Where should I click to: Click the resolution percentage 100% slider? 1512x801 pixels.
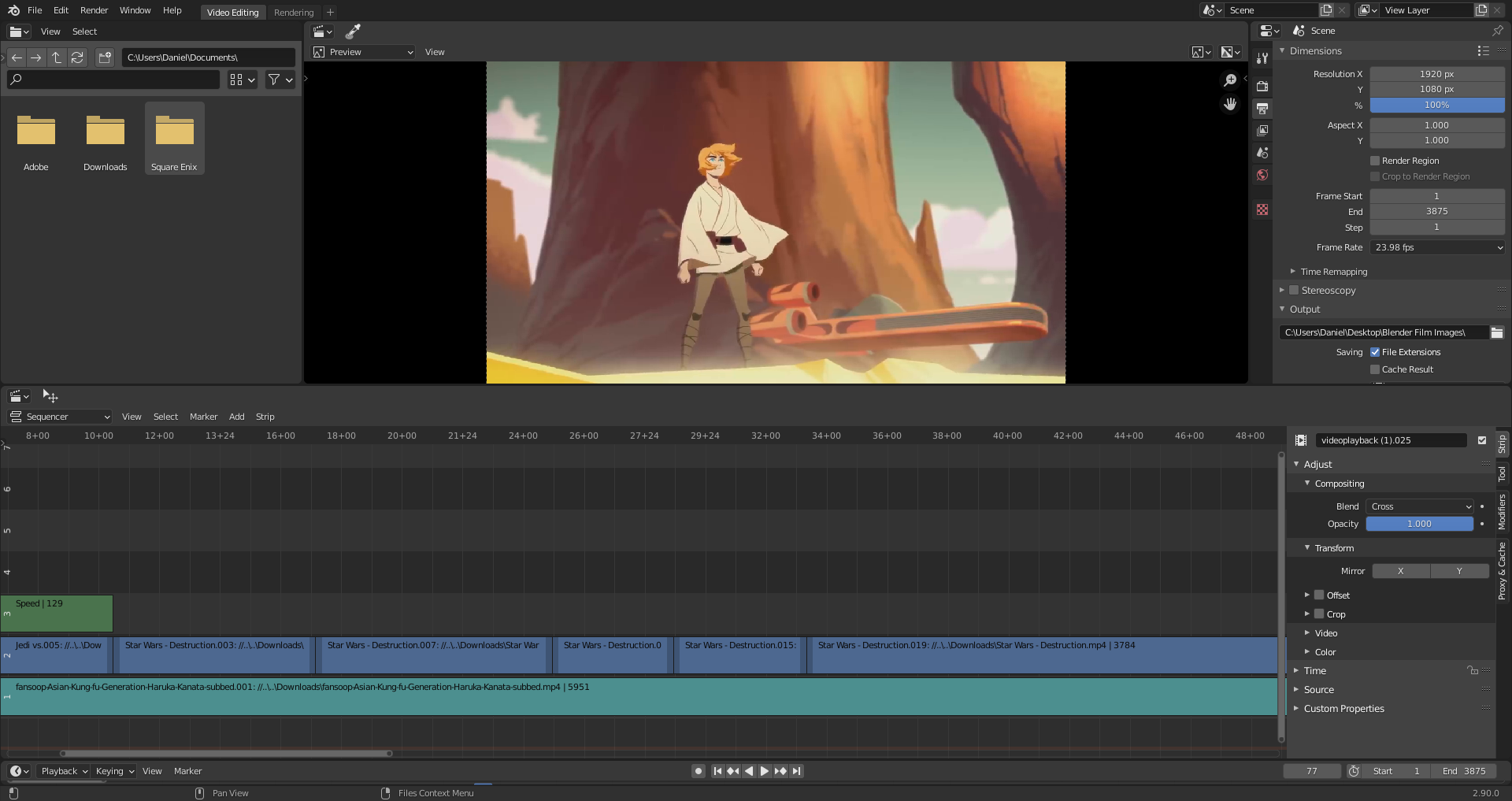point(1437,105)
